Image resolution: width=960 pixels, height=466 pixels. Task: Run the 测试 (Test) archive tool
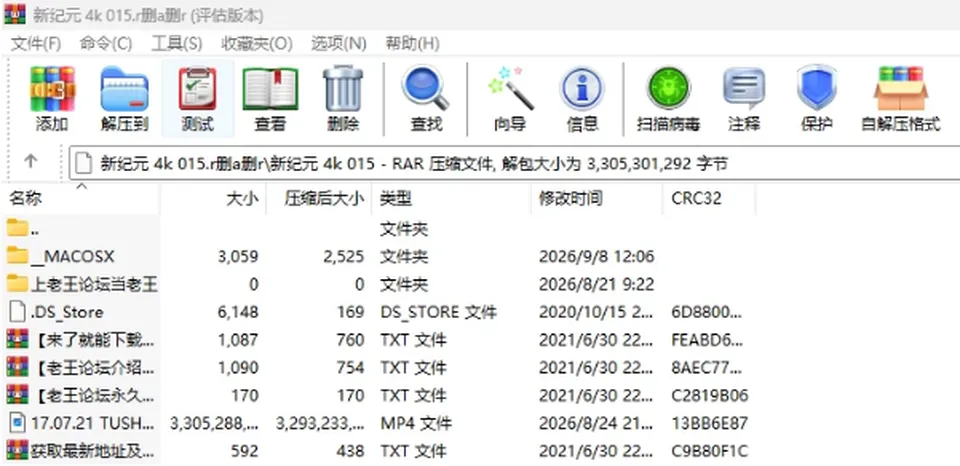tap(198, 99)
